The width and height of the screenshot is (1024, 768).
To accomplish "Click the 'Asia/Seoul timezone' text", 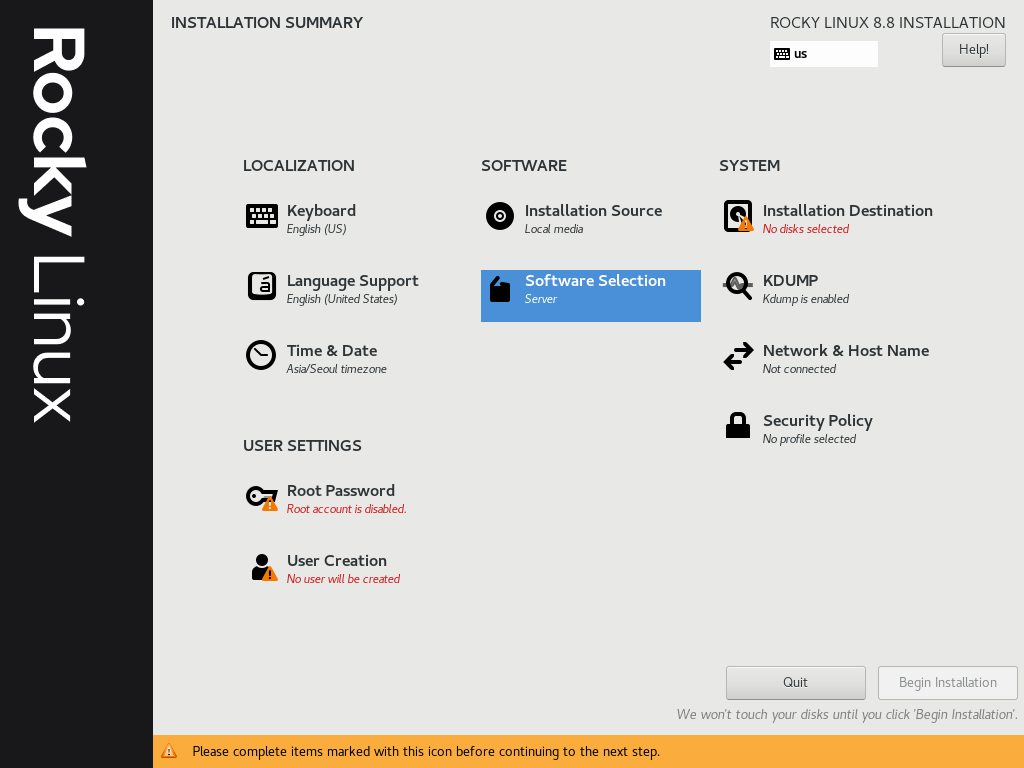I will [336, 369].
